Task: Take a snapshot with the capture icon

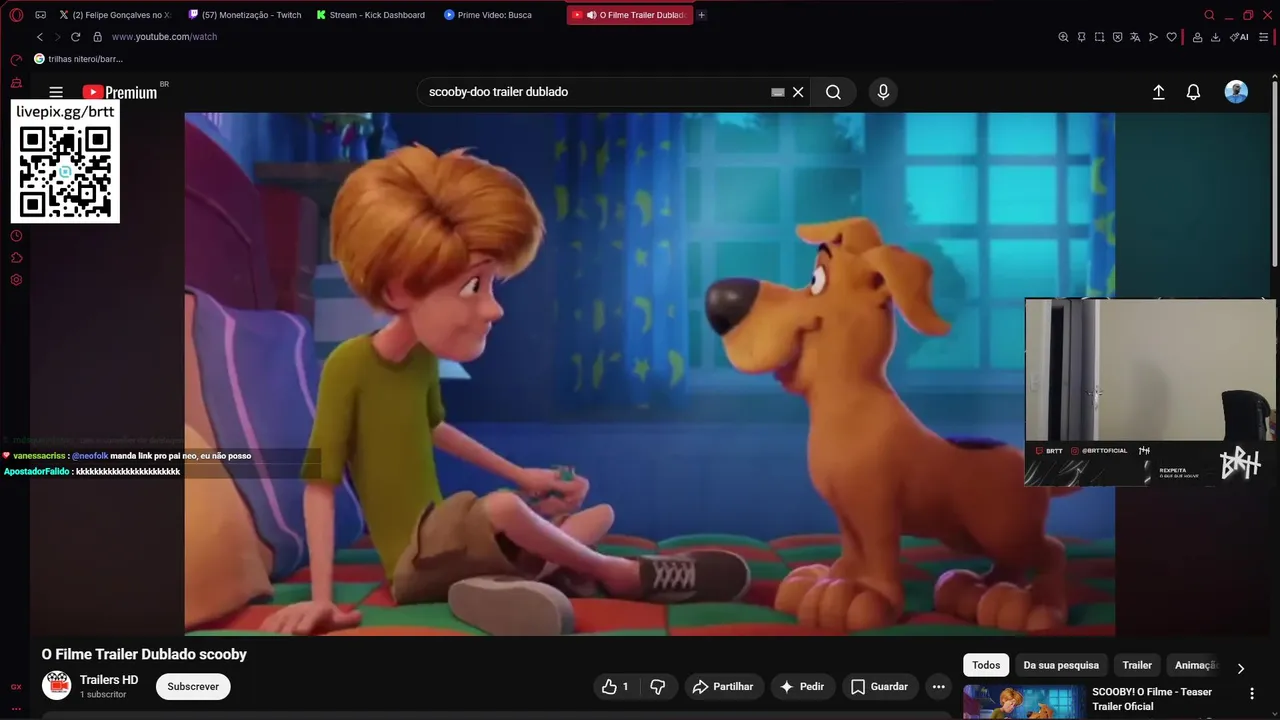Action: 1099,37
